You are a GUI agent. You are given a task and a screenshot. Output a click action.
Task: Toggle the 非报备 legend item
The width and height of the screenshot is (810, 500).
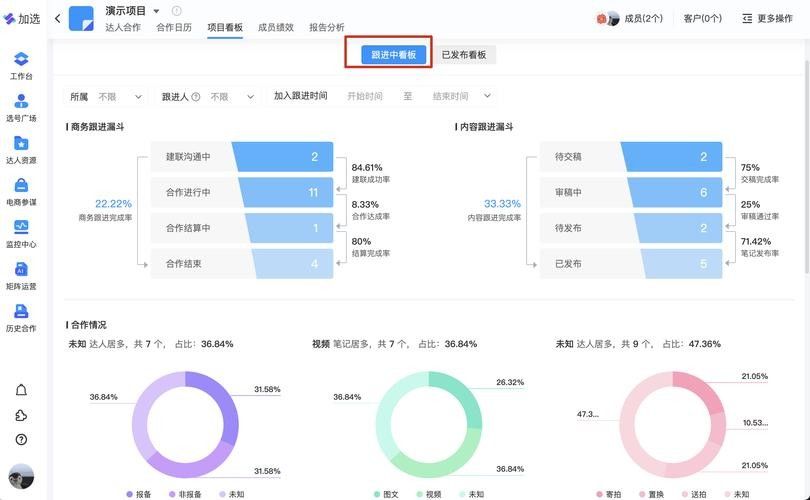point(185,494)
